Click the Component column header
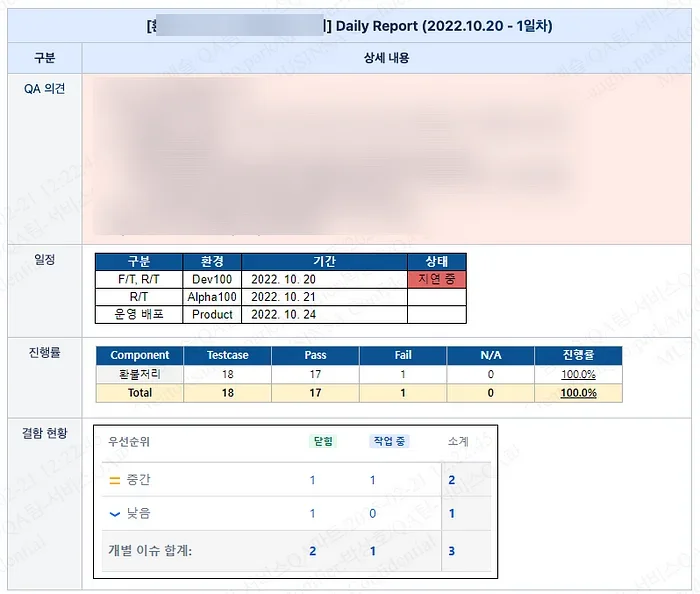Viewport: 700px width, 594px height. pyautogui.click(x=139, y=355)
